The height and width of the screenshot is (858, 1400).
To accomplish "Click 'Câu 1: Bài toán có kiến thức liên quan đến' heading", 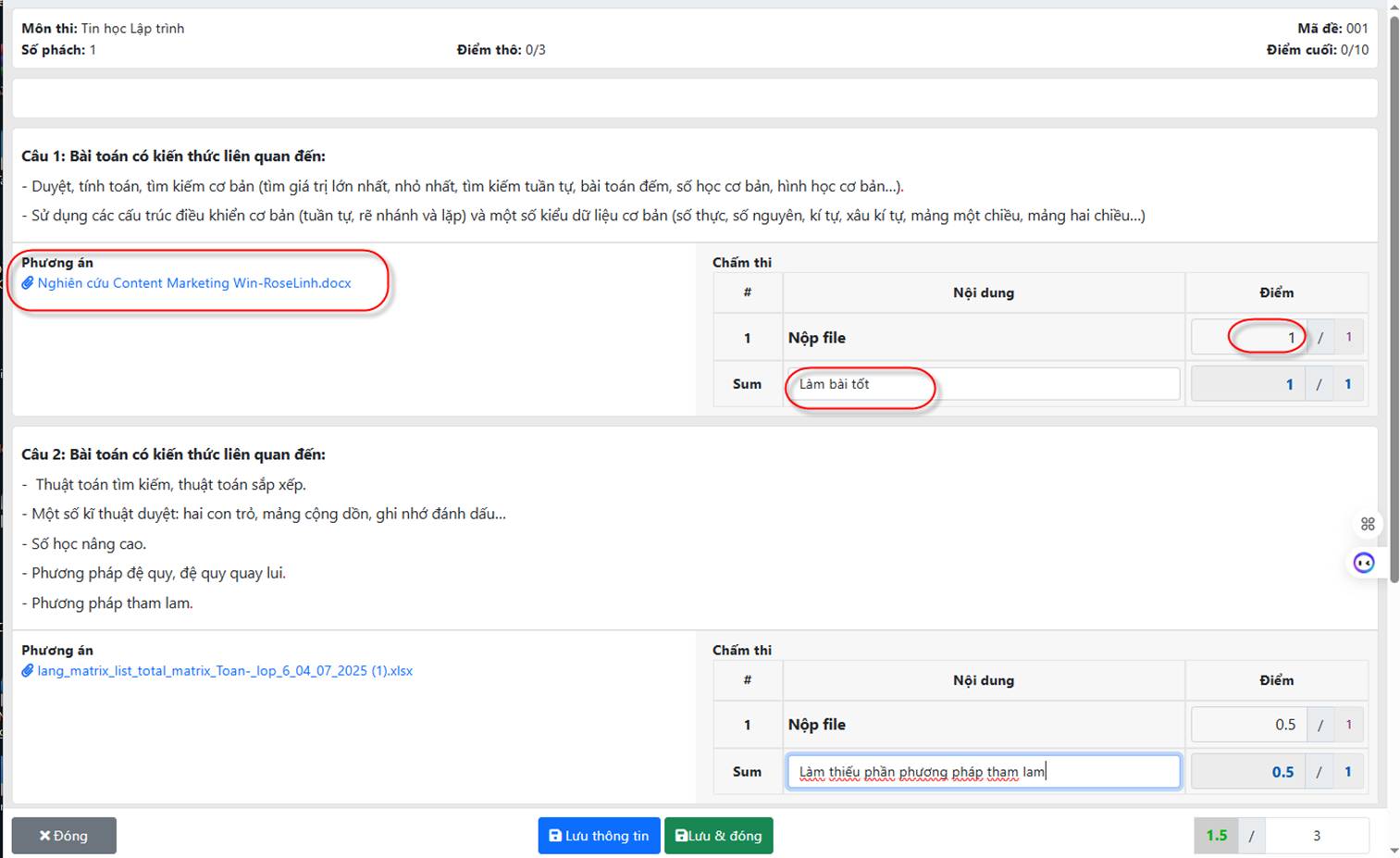I will point(173,156).
